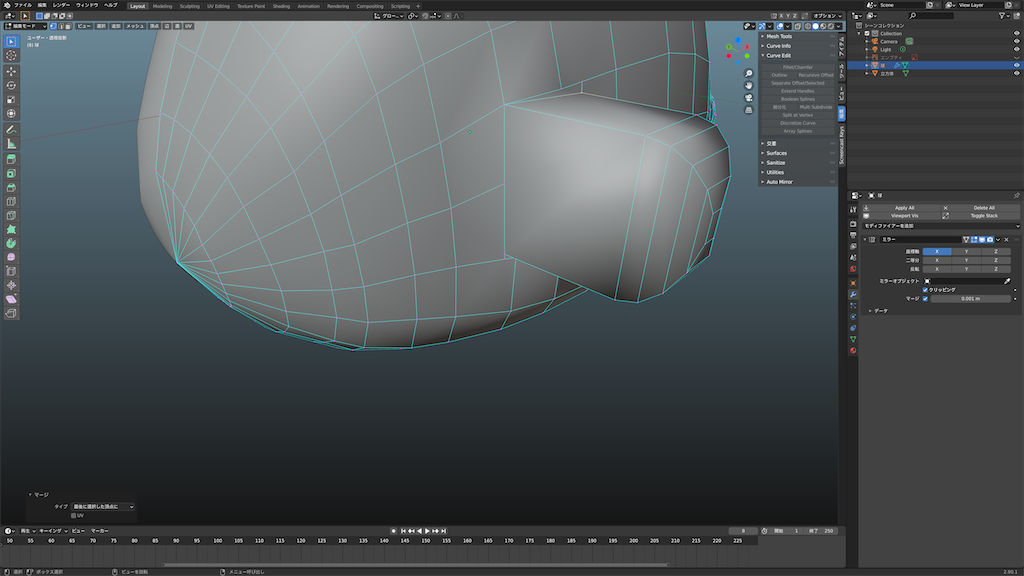This screenshot has width=1024, height=576.
Task: Uncheck the マージ checkbox
Action: pos(925,298)
